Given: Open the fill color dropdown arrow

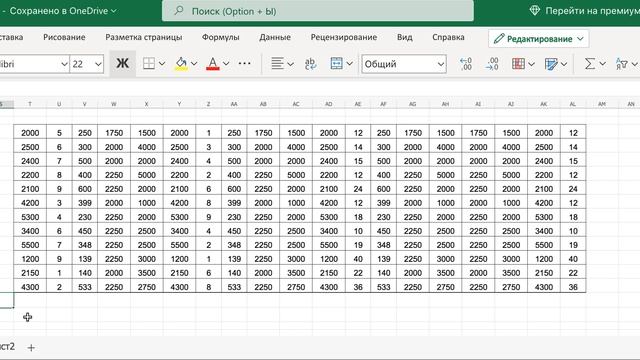Looking at the screenshot, I should tap(194, 64).
